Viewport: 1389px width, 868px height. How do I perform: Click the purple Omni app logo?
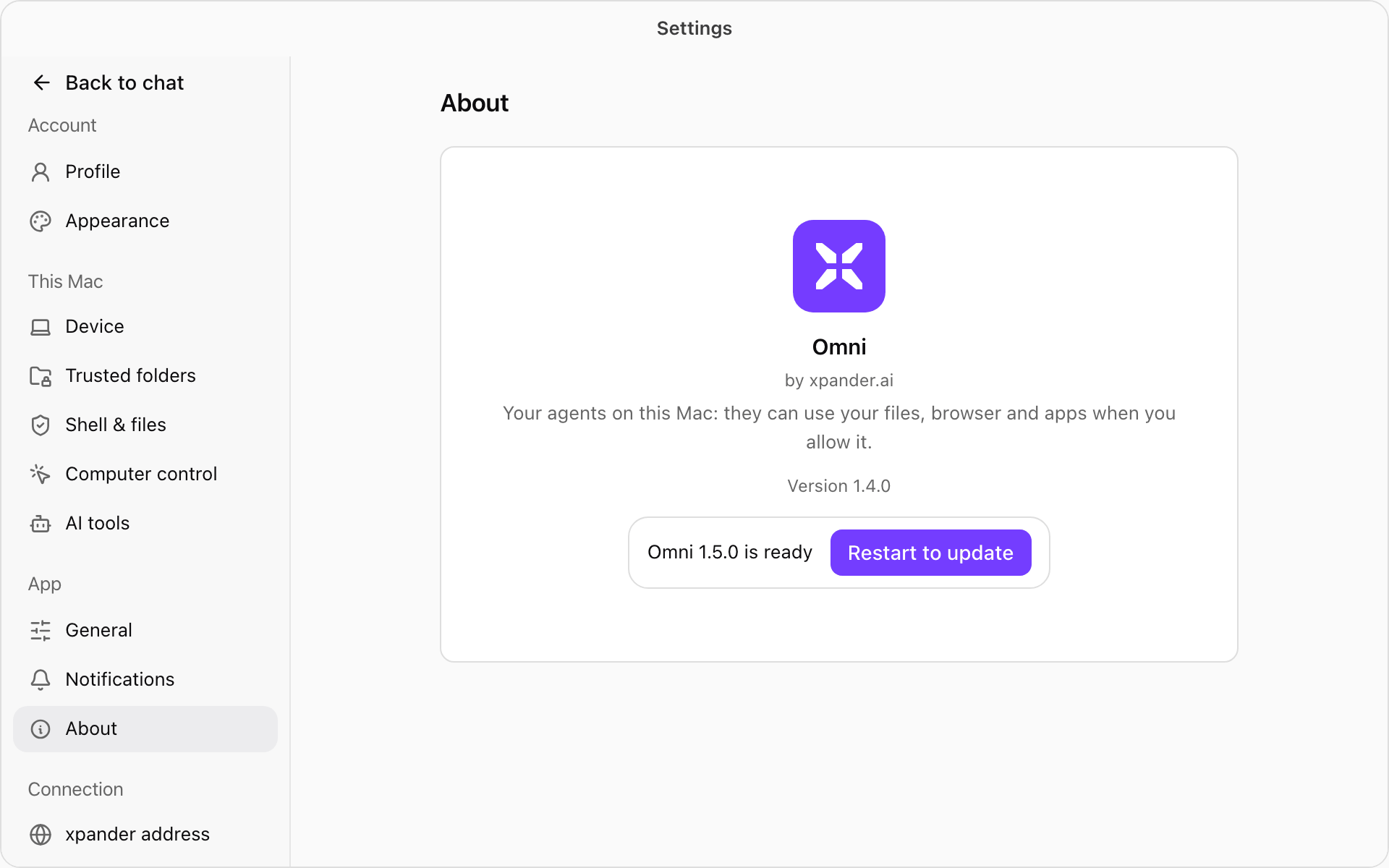(839, 266)
